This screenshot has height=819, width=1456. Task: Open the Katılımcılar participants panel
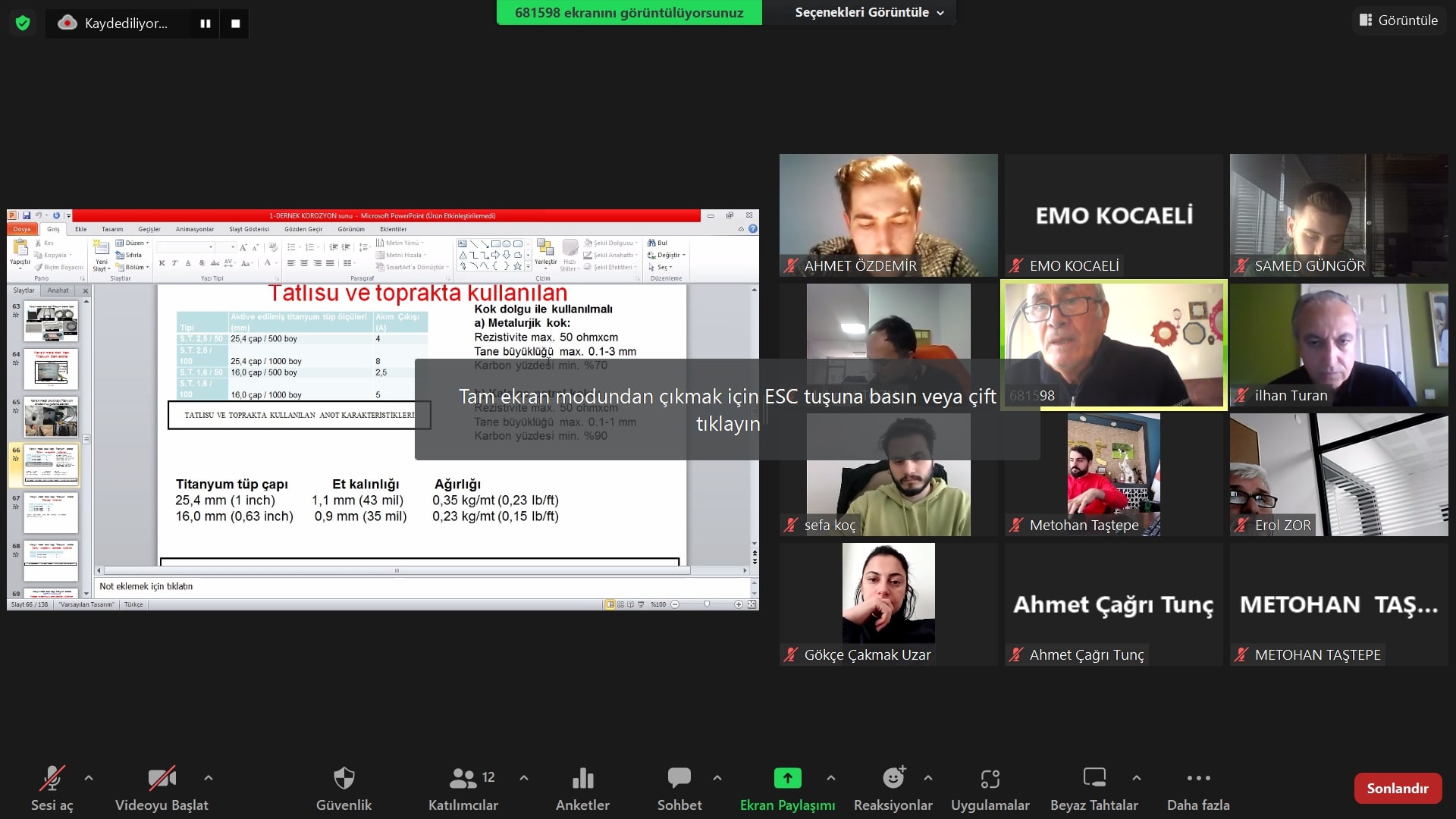coord(463,789)
